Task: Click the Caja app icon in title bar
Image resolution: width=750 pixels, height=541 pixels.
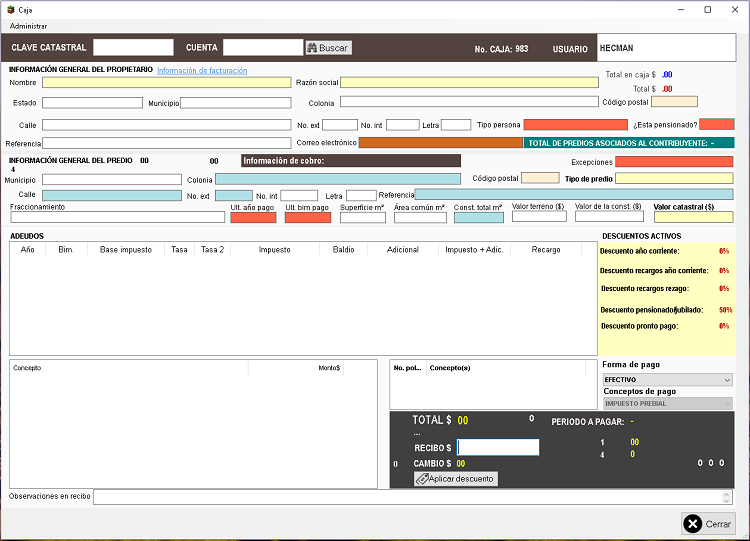Action: 9,9
